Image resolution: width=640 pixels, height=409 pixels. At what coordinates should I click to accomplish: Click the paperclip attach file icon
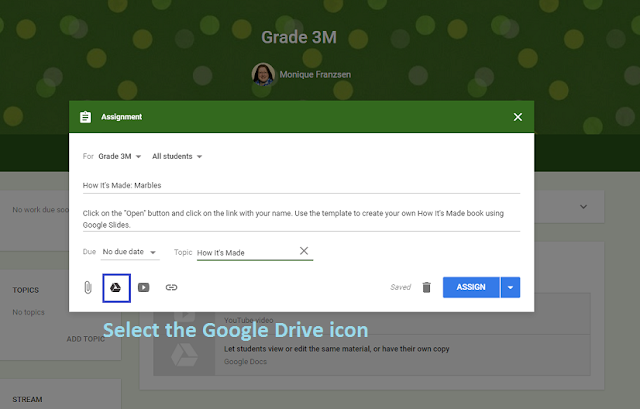pos(88,287)
